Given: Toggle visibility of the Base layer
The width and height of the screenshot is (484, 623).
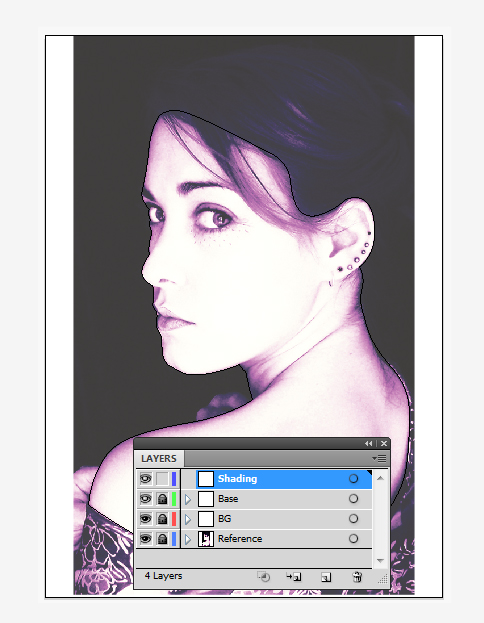Looking at the screenshot, I should pos(146,499).
